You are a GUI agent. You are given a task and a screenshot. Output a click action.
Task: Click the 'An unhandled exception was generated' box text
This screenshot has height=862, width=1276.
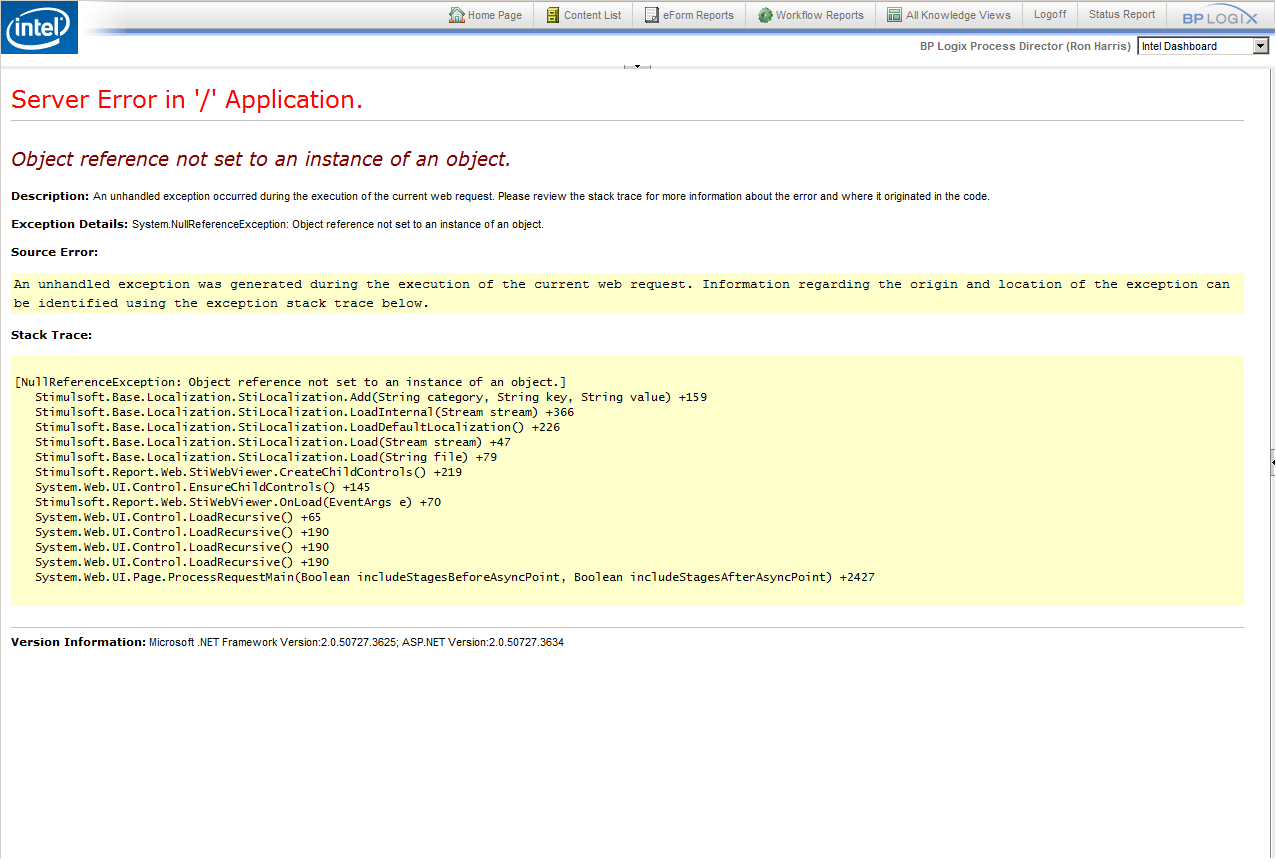(x=622, y=293)
